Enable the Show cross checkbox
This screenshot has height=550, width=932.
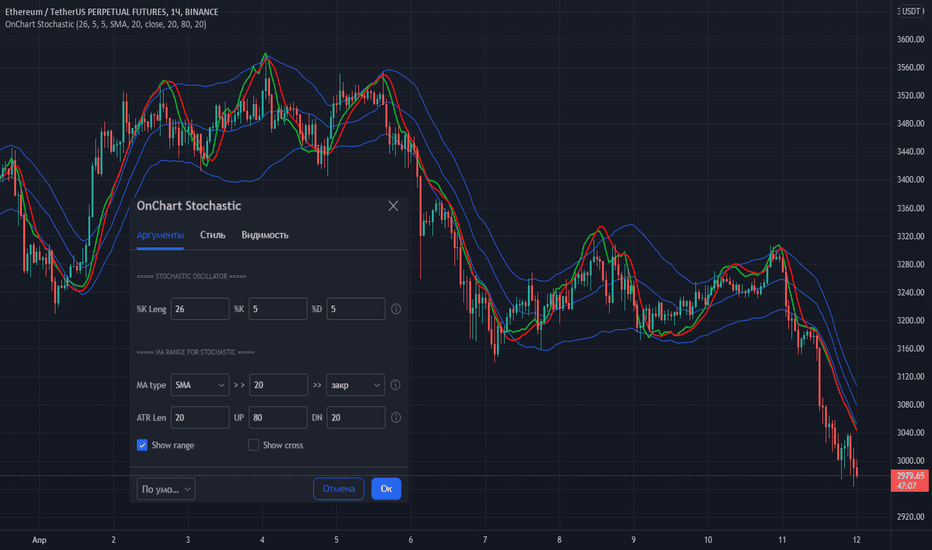(253, 445)
